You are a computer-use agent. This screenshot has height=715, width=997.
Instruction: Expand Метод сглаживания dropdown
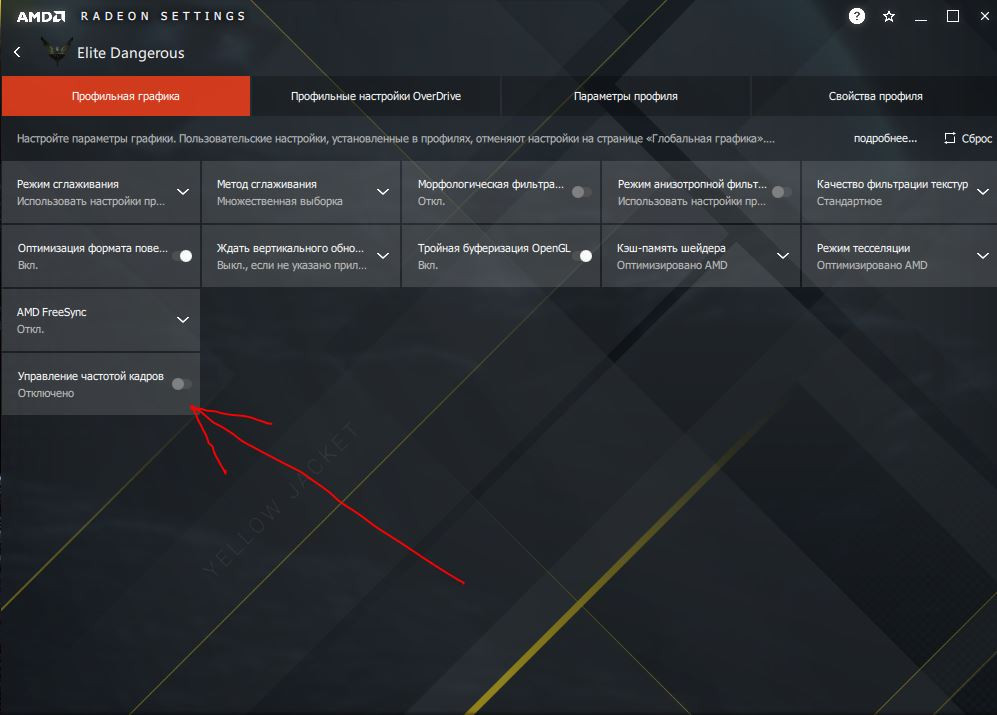coord(383,191)
